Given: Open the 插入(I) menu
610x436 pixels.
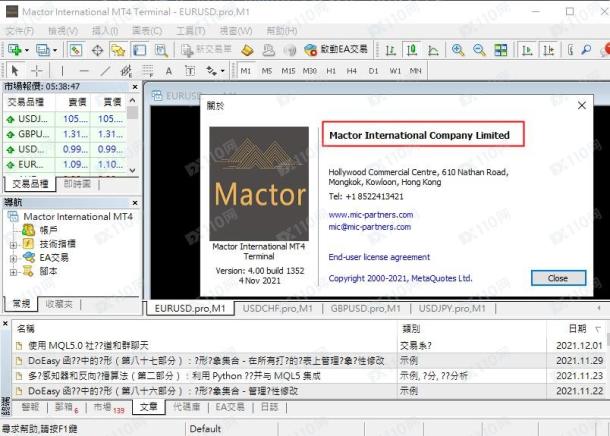Looking at the screenshot, I should (105, 30).
